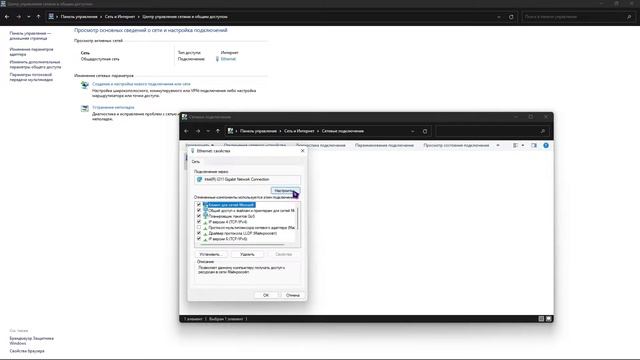Viewport: 640px width, 360px height.
Task: Click the 'Установить...' button
Action: (211, 254)
